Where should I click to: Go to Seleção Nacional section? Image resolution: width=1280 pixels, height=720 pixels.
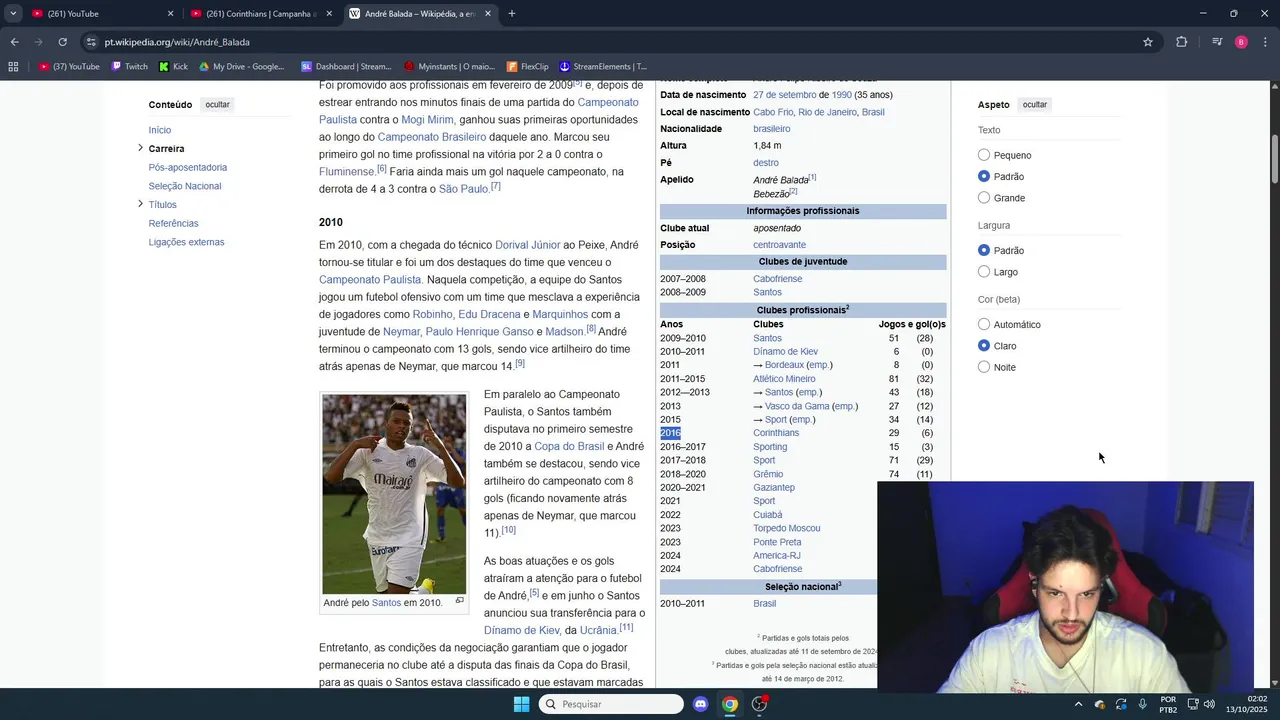point(185,186)
